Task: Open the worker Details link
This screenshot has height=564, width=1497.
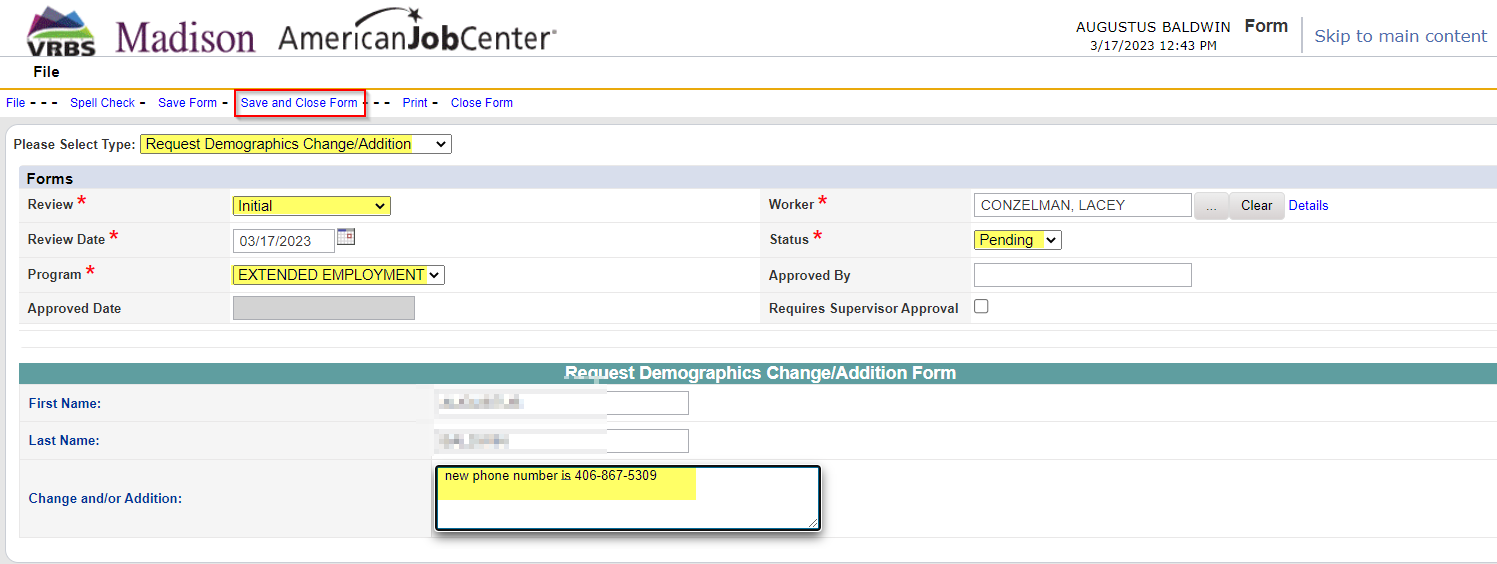Action: 1308,205
